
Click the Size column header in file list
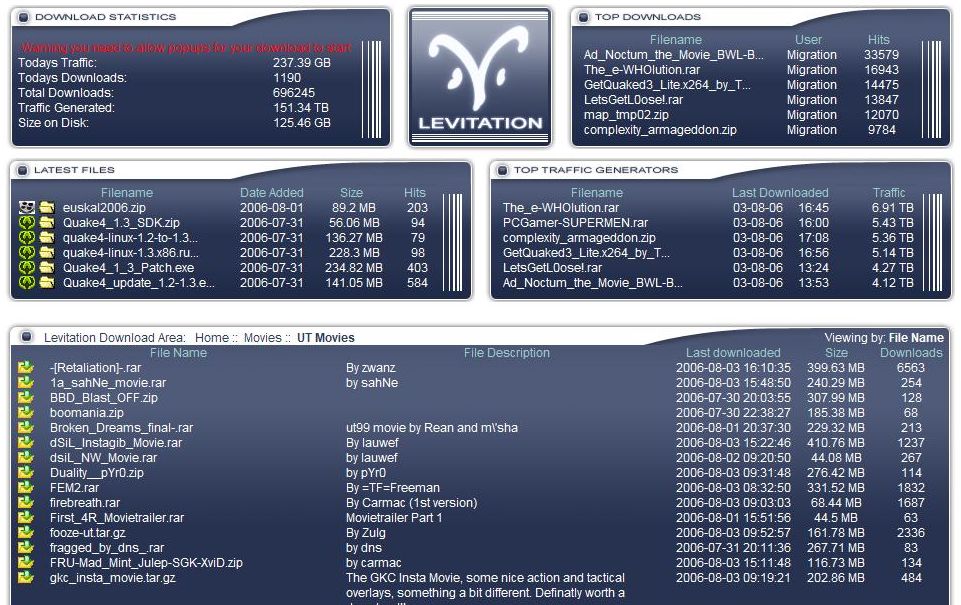point(836,353)
